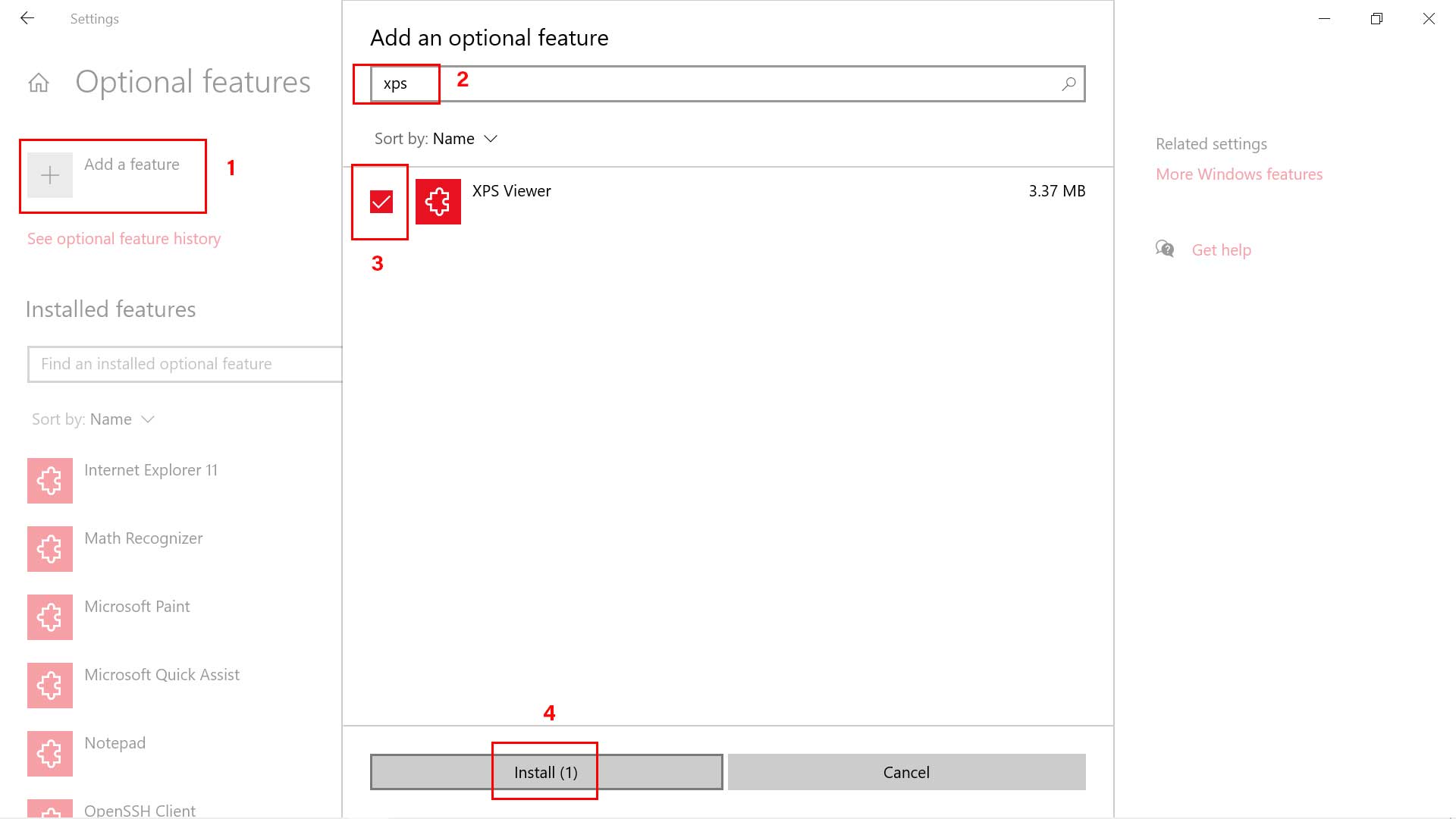The height and width of the screenshot is (819, 1456).
Task: Click the Internet Explorer 11 feature icon
Action: coord(50,481)
